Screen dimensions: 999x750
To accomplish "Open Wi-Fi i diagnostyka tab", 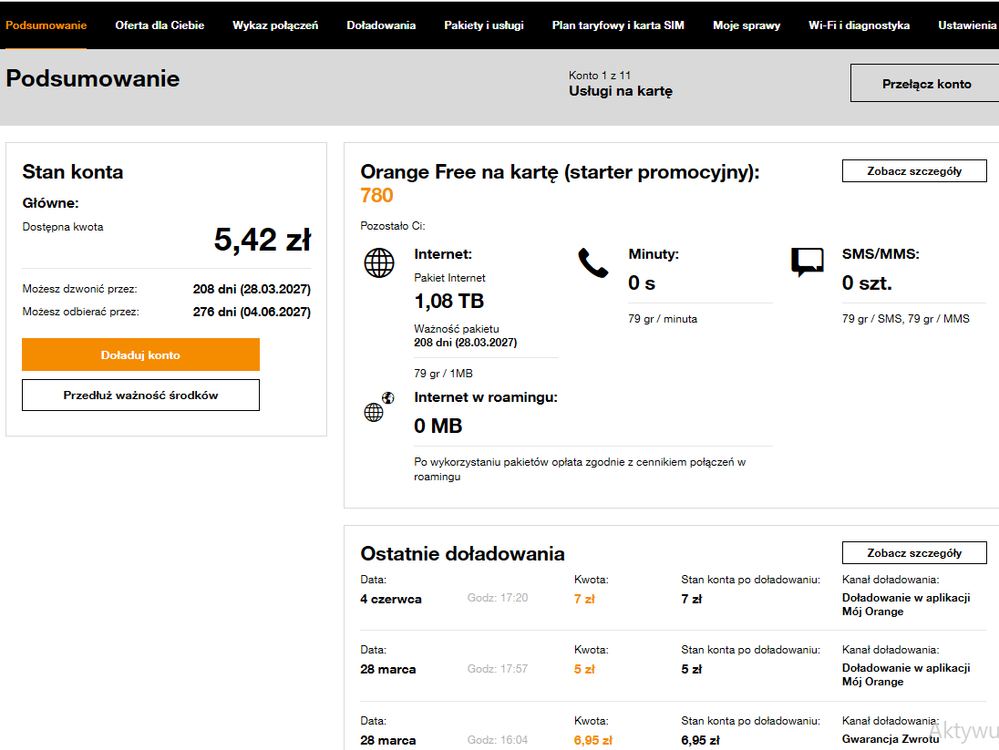I will click(859, 25).
